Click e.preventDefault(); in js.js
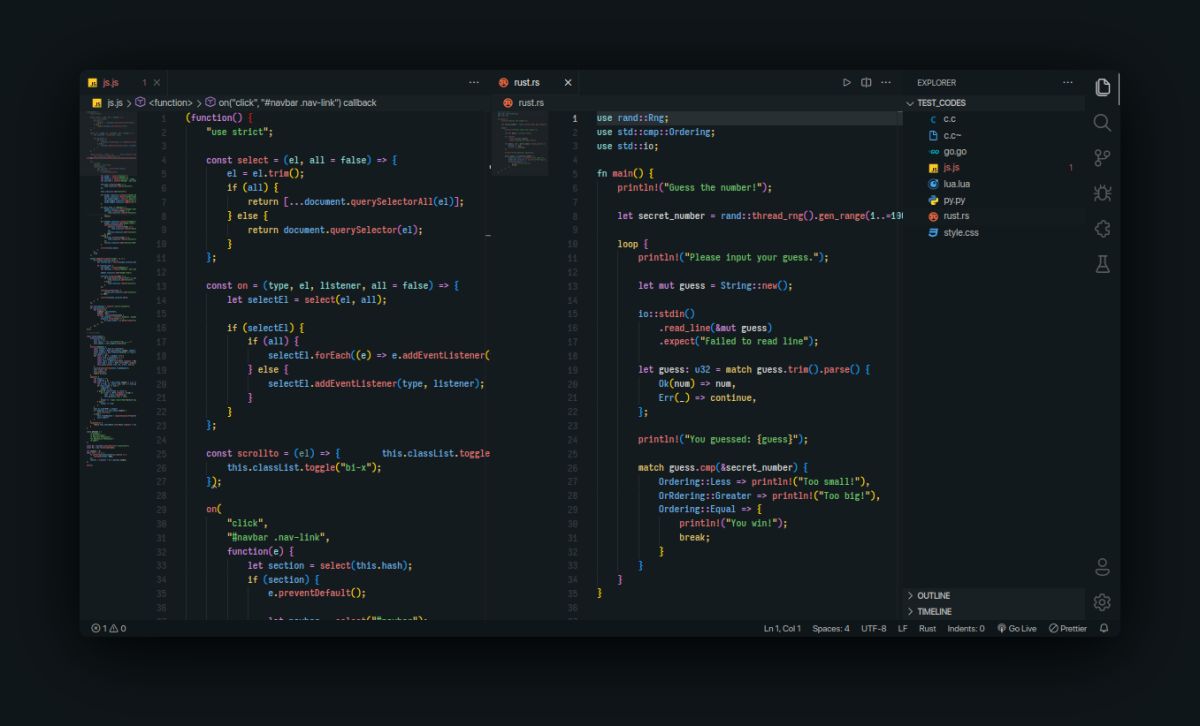Image resolution: width=1200 pixels, height=726 pixels. coord(317,593)
